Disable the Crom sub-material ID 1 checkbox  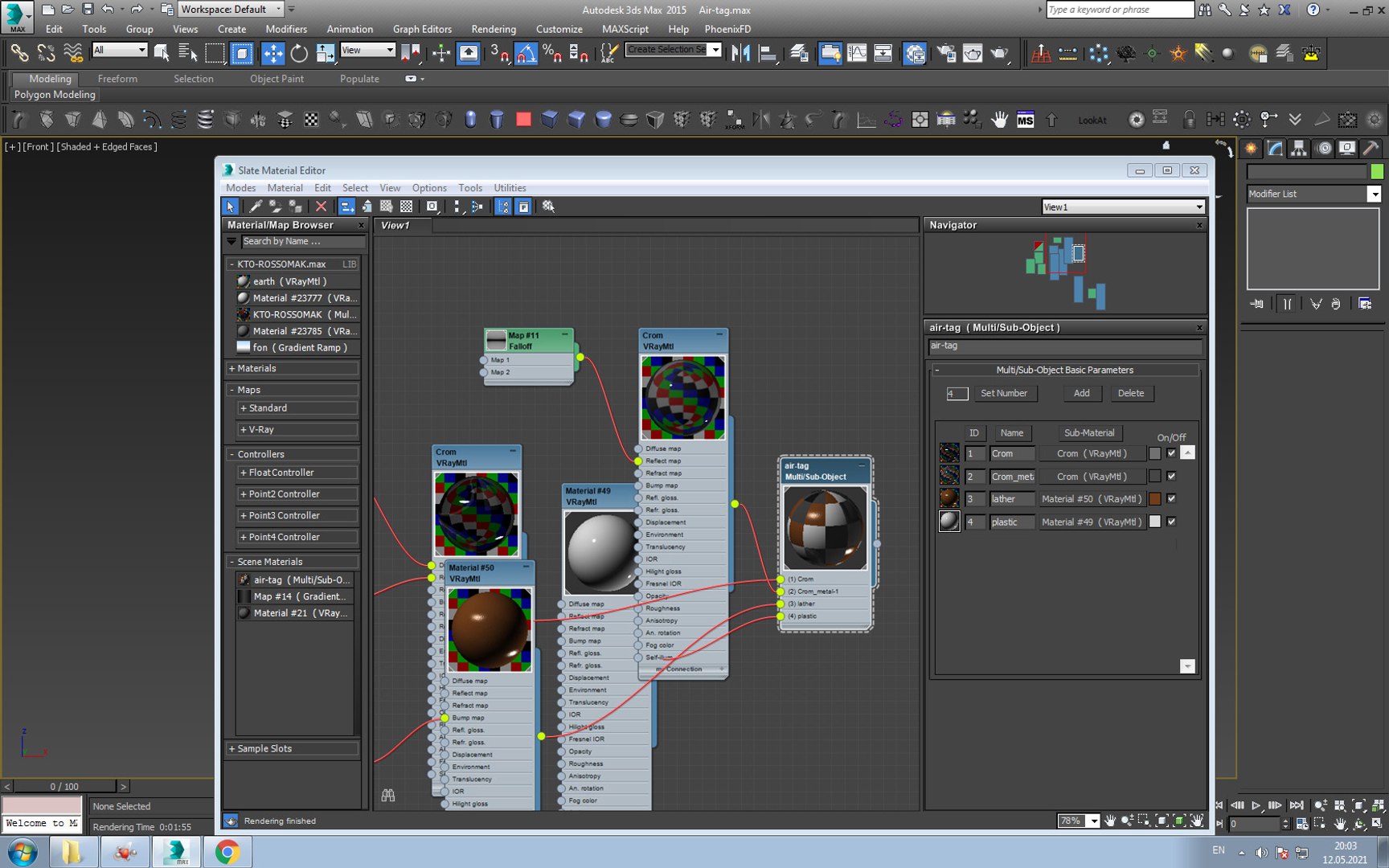pyautogui.click(x=1171, y=453)
